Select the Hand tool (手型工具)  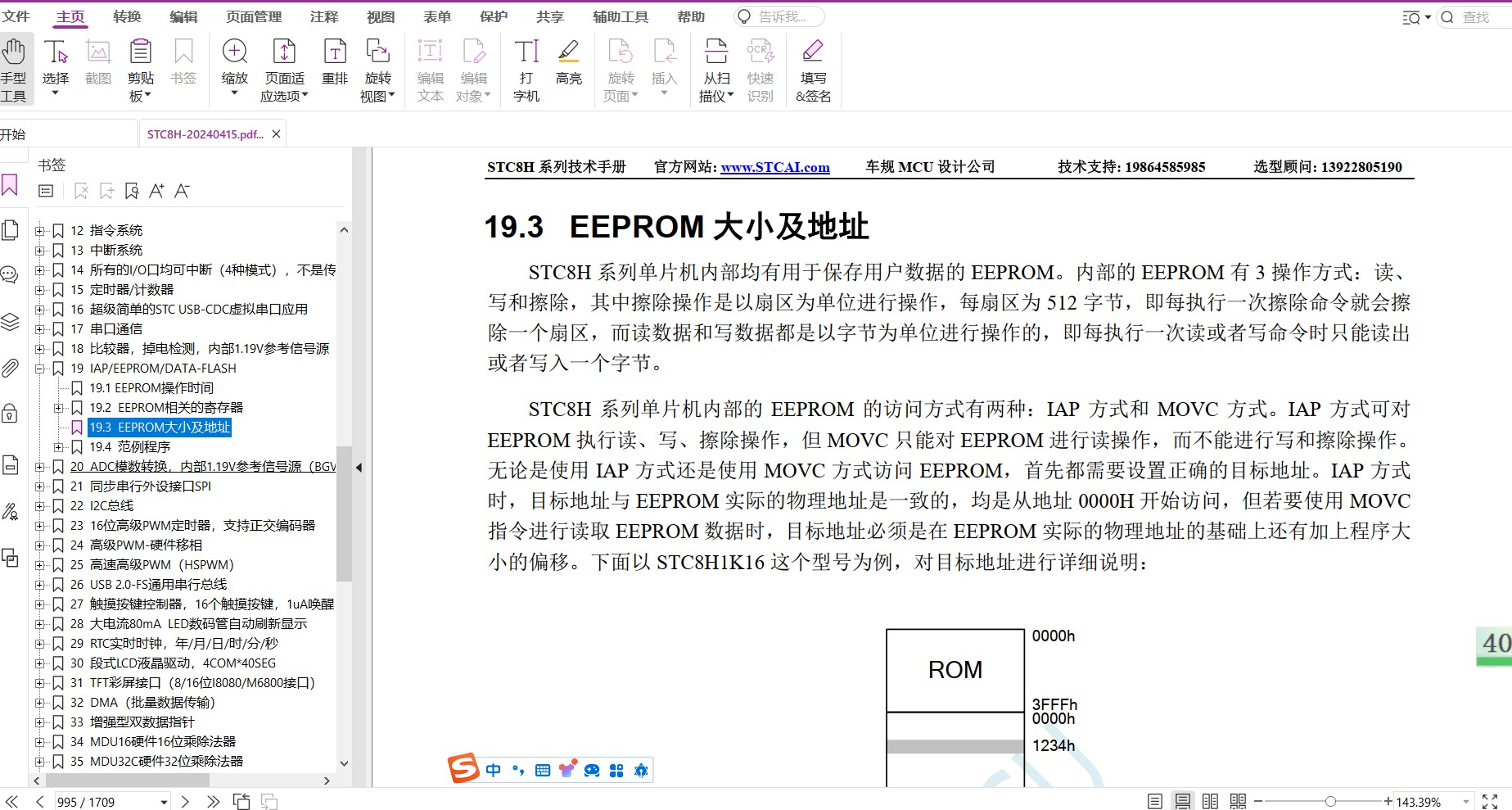tap(14, 70)
